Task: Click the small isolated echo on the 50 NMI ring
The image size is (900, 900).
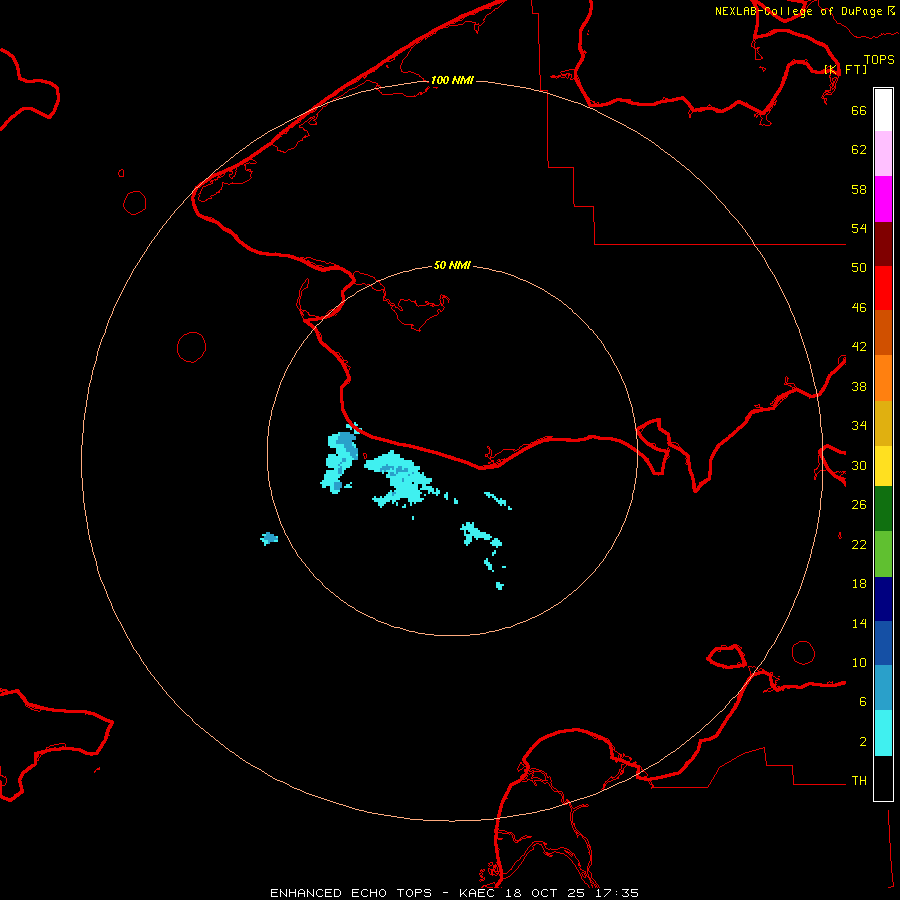Action: click(269, 538)
